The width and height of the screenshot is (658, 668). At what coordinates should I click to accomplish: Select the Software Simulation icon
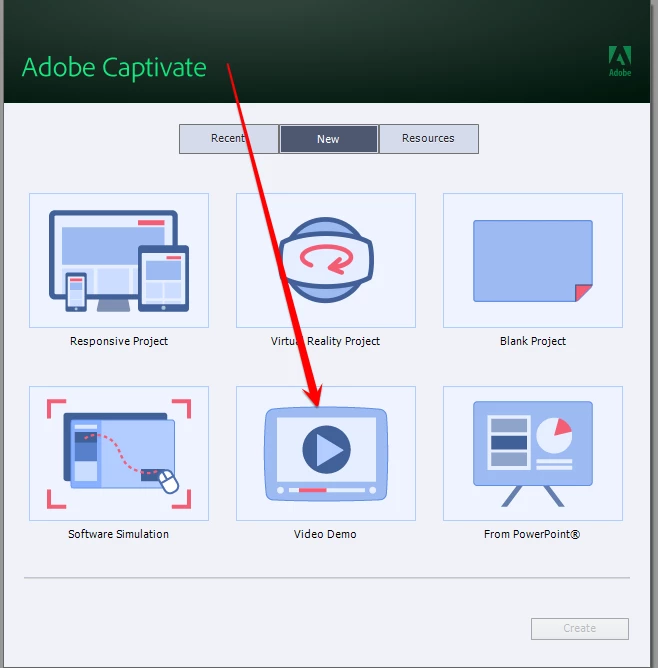coord(119,453)
